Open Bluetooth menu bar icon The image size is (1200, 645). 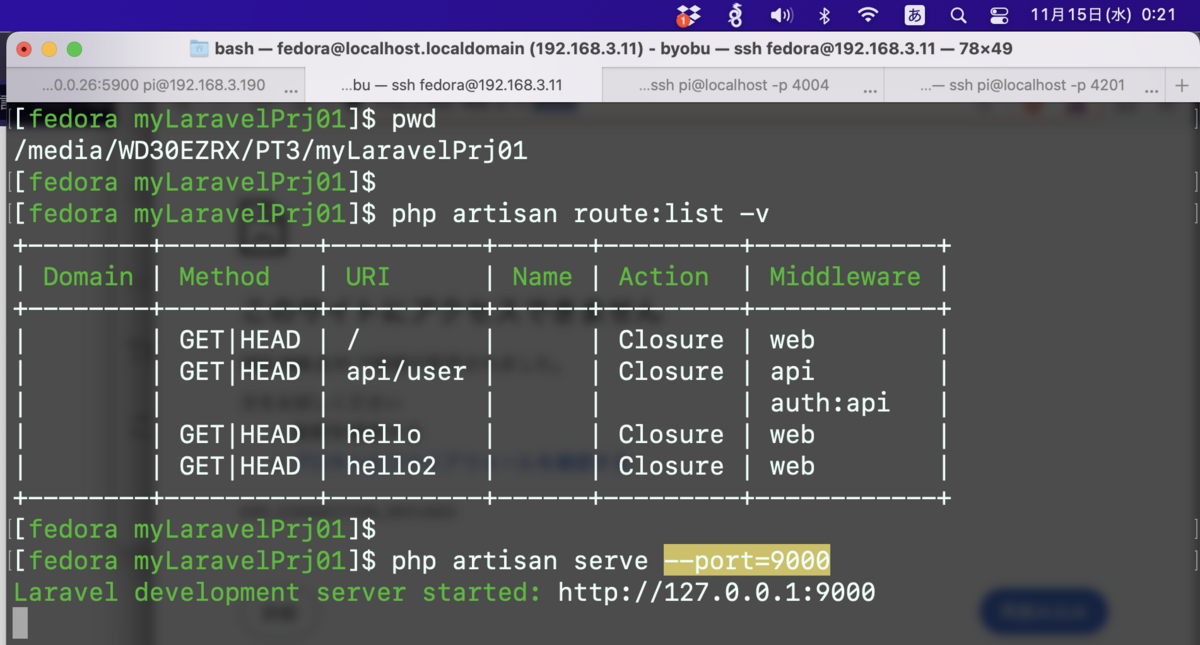(x=825, y=15)
